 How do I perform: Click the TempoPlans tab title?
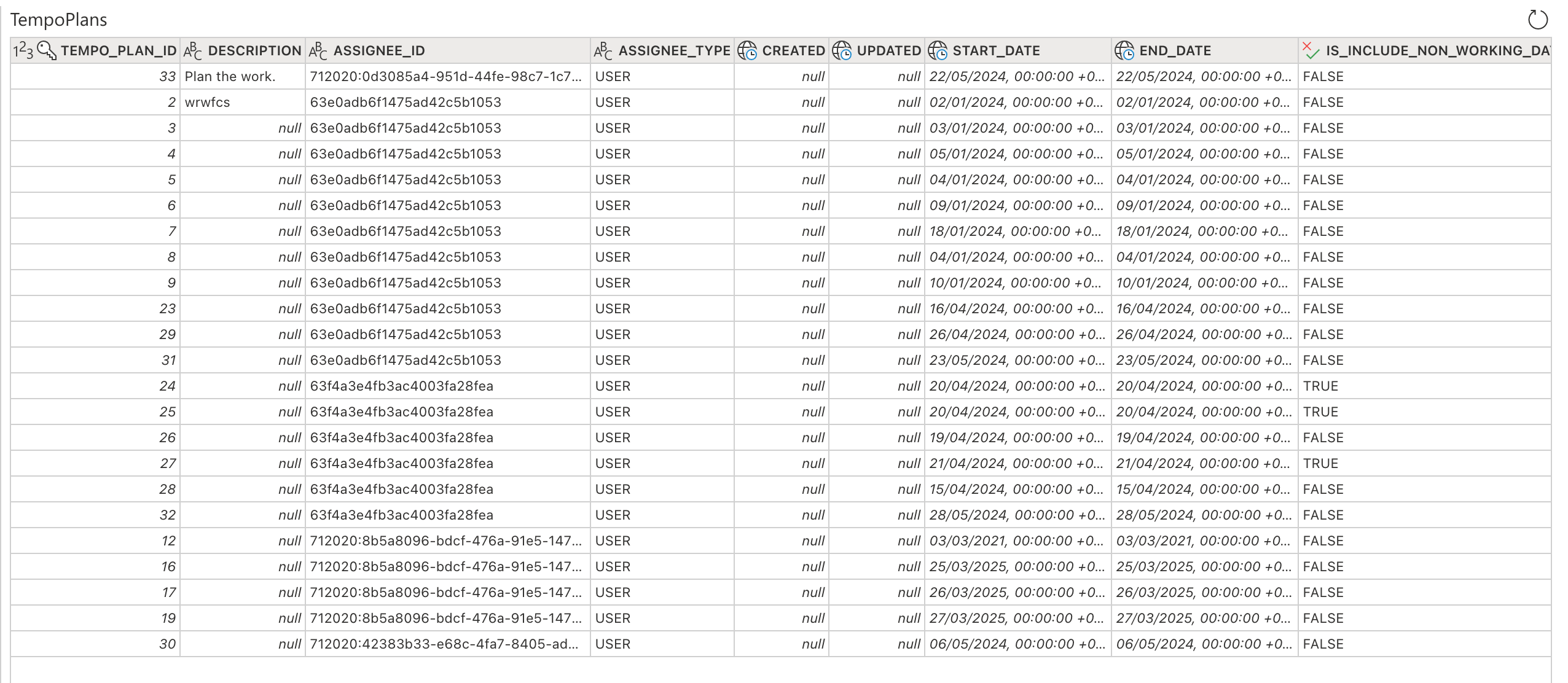59,19
